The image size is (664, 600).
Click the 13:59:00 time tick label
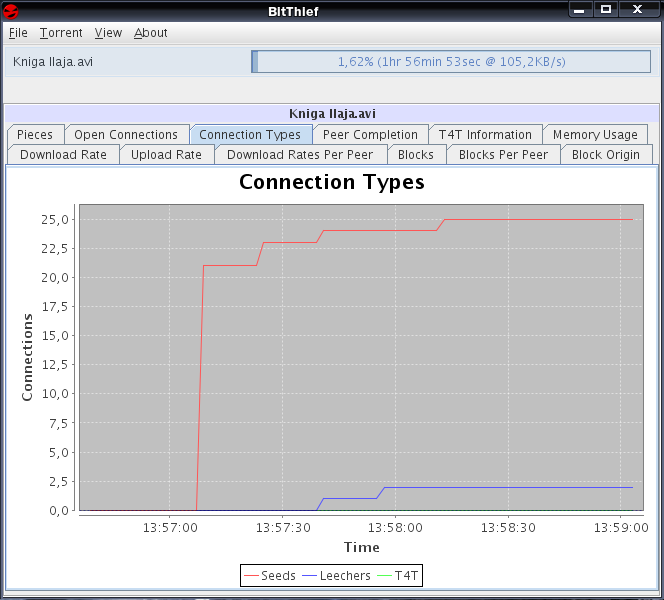(x=621, y=528)
